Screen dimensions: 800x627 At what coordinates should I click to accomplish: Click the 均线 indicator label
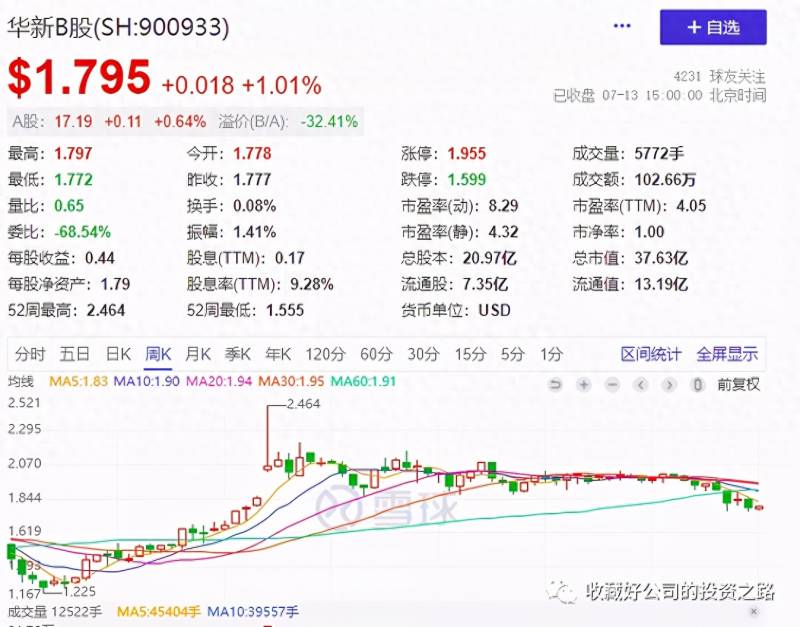click(21, 381)
